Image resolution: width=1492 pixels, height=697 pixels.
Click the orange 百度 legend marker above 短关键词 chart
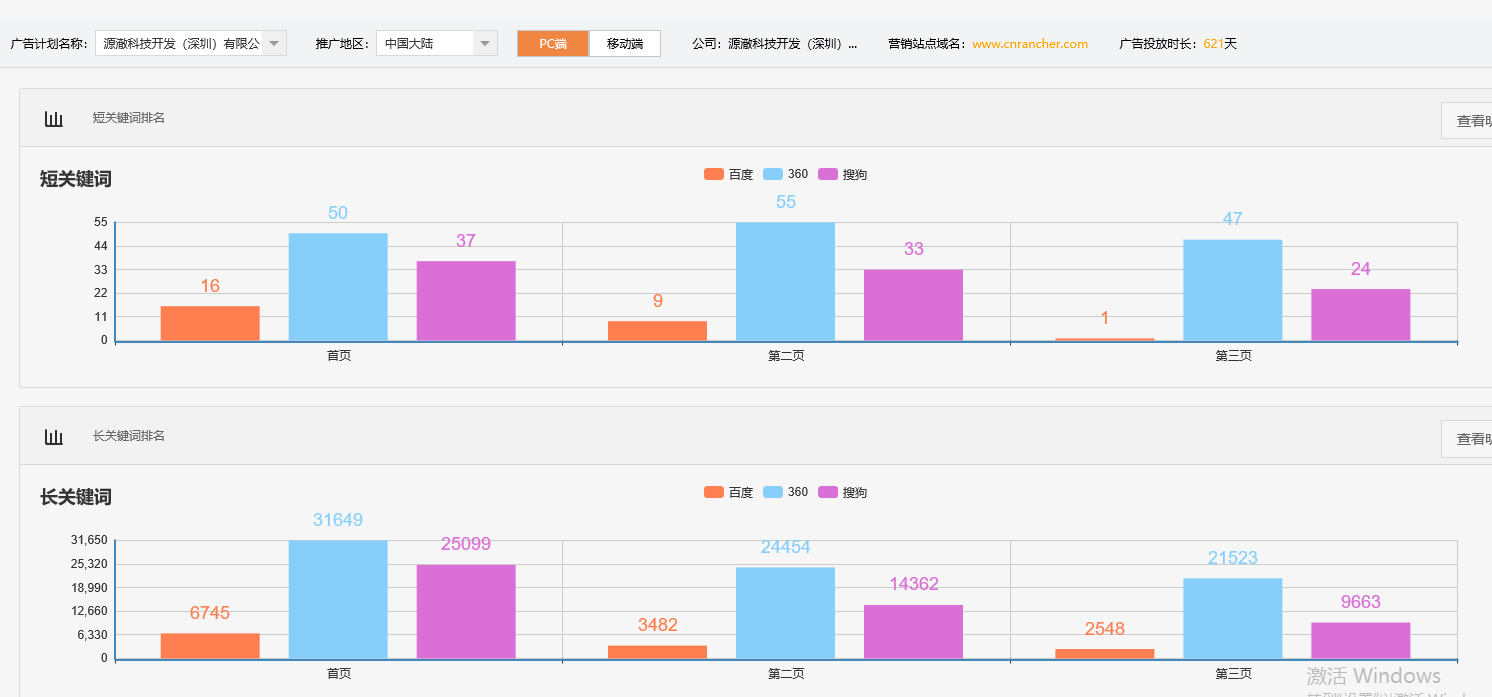(712, 173)
